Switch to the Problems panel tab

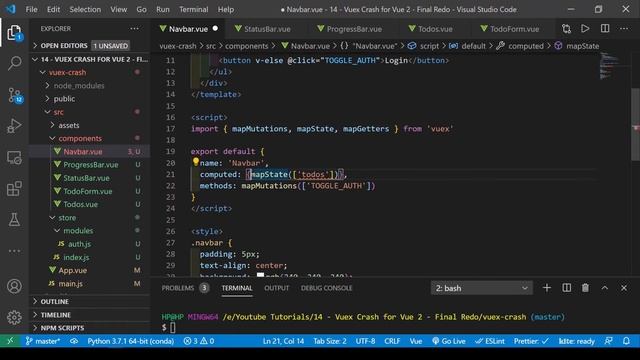pos(185,288)
